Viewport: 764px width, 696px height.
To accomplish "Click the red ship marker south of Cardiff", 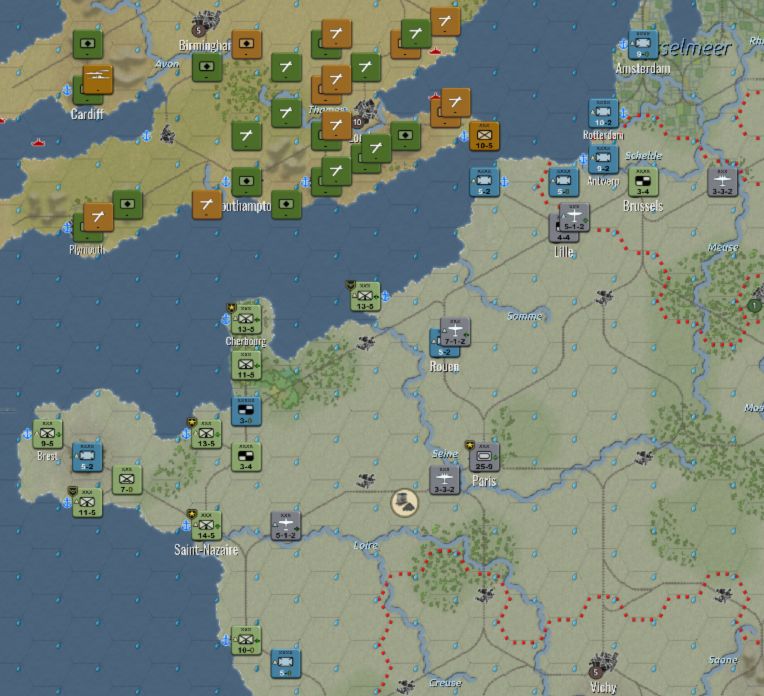I will pyautogui.click(x=38, y=143).
